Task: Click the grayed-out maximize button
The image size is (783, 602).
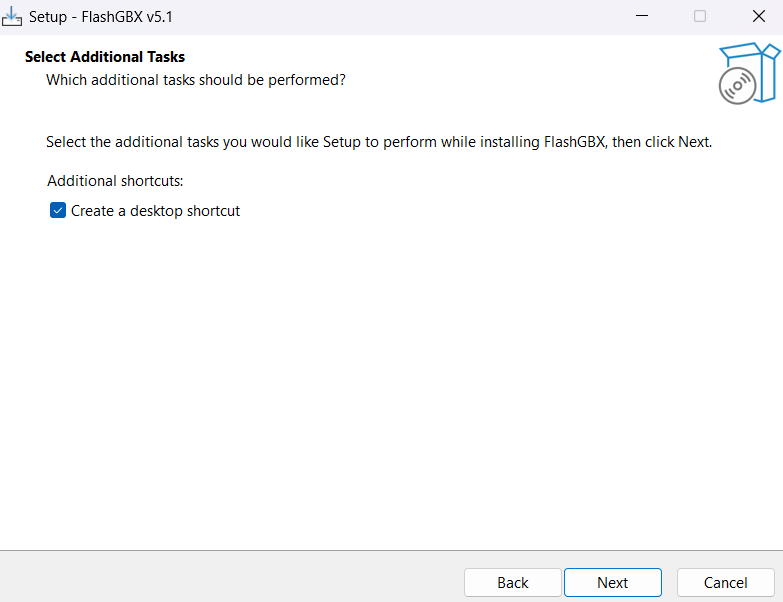Action: click(x=700, y=16)
